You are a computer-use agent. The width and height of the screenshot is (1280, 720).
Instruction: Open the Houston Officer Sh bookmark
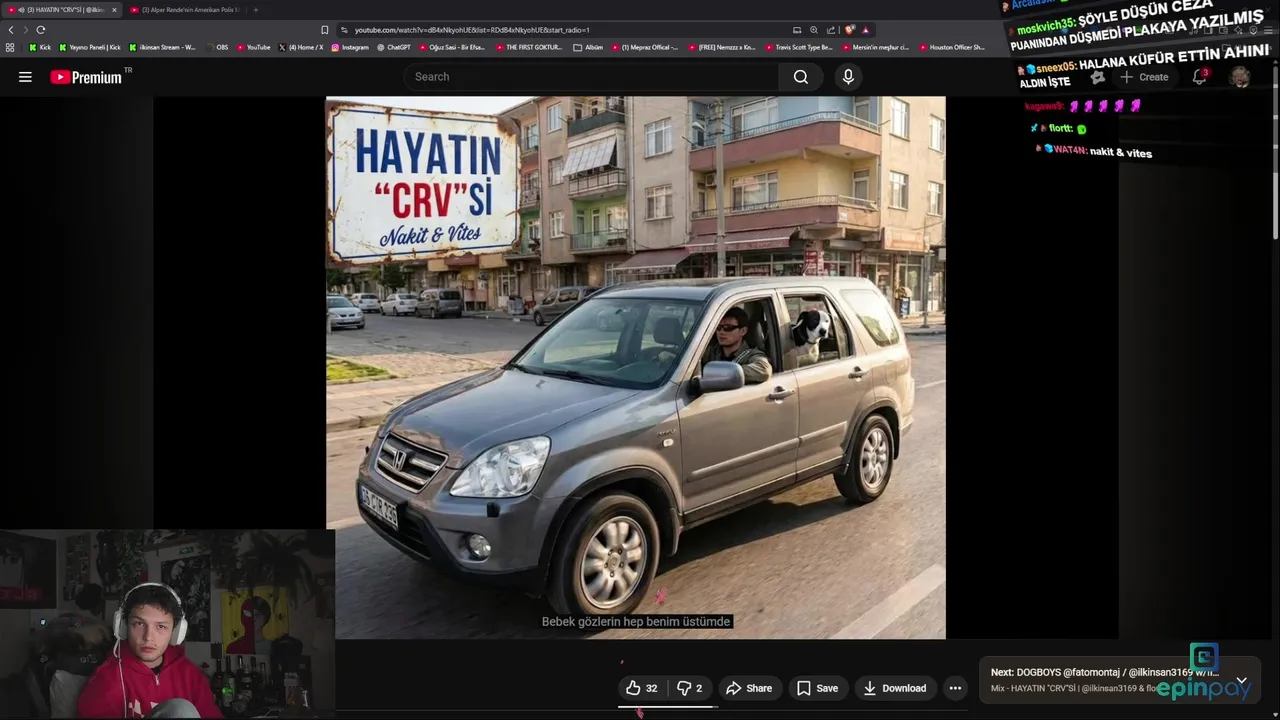(x=951, y=47)
